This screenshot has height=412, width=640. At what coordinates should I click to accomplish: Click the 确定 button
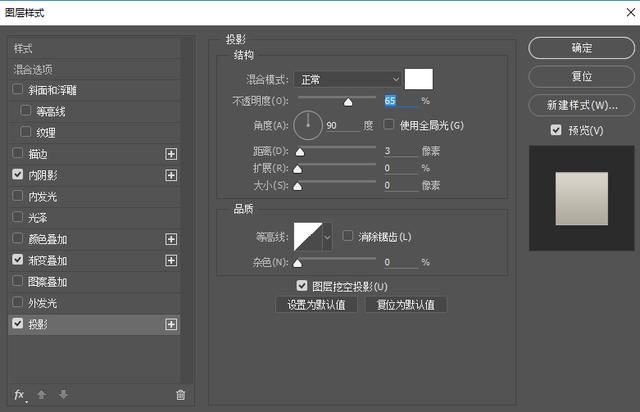pos(581,48)
